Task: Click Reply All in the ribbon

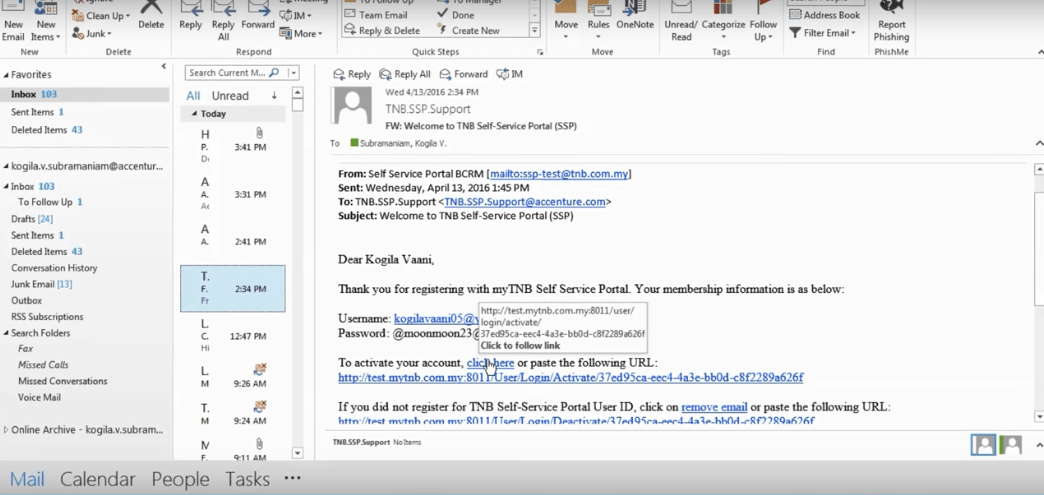Action: click(223, 21)
